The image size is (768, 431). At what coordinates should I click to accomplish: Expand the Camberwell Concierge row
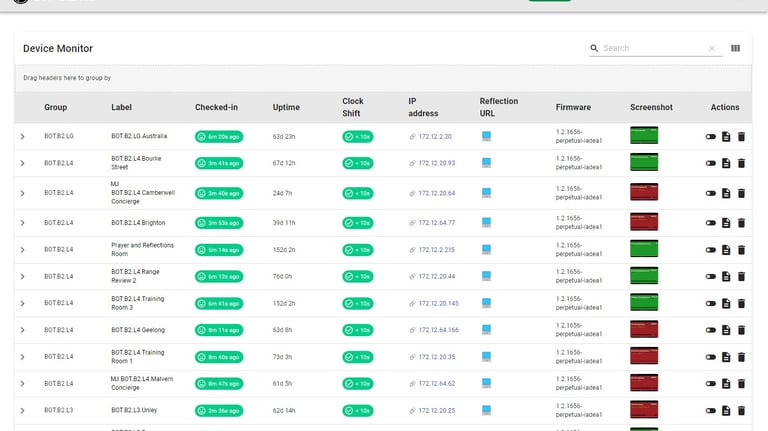point(23,193)
